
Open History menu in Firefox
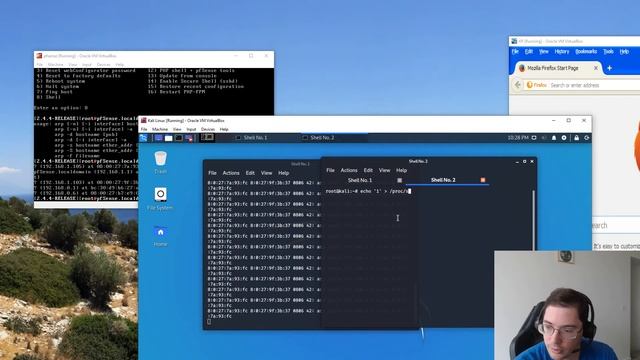coord(562,51)
